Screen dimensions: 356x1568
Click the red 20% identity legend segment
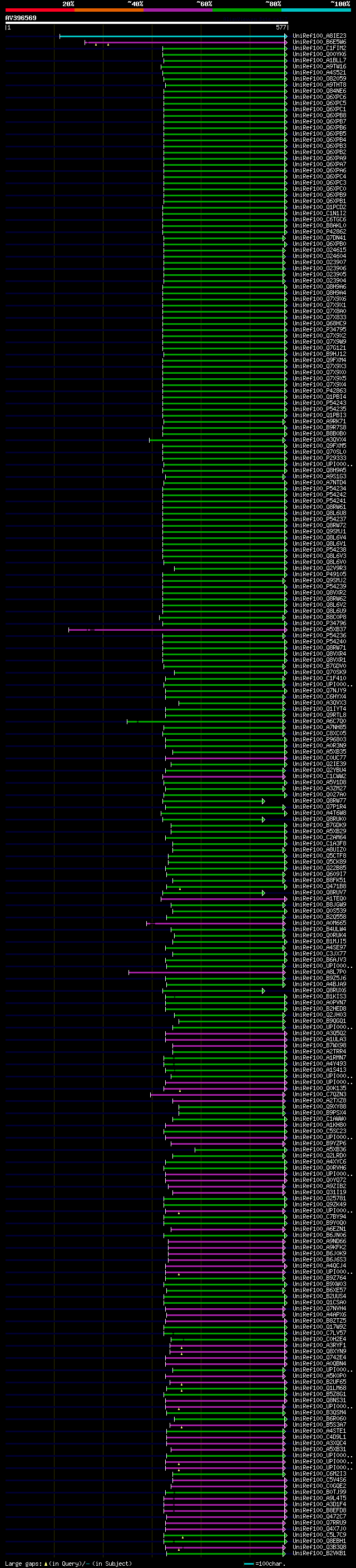[x=40, y=10]
